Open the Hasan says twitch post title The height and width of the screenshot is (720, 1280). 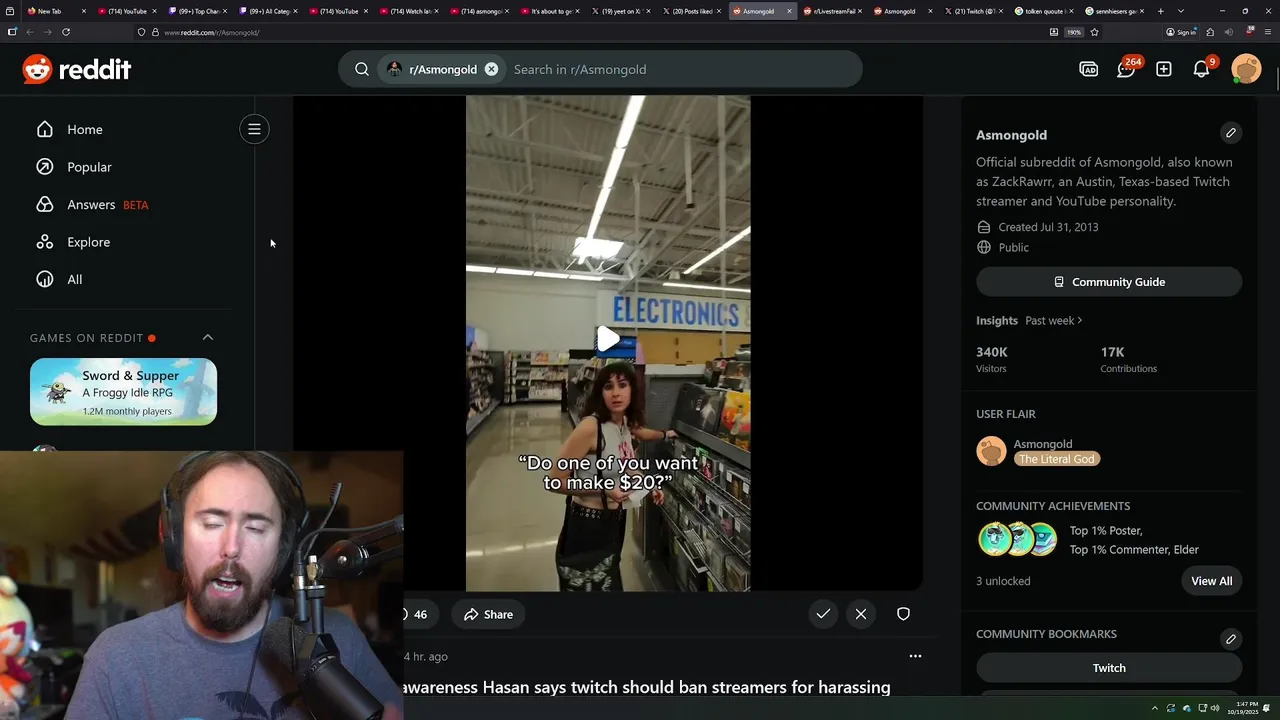pos(646,687)
